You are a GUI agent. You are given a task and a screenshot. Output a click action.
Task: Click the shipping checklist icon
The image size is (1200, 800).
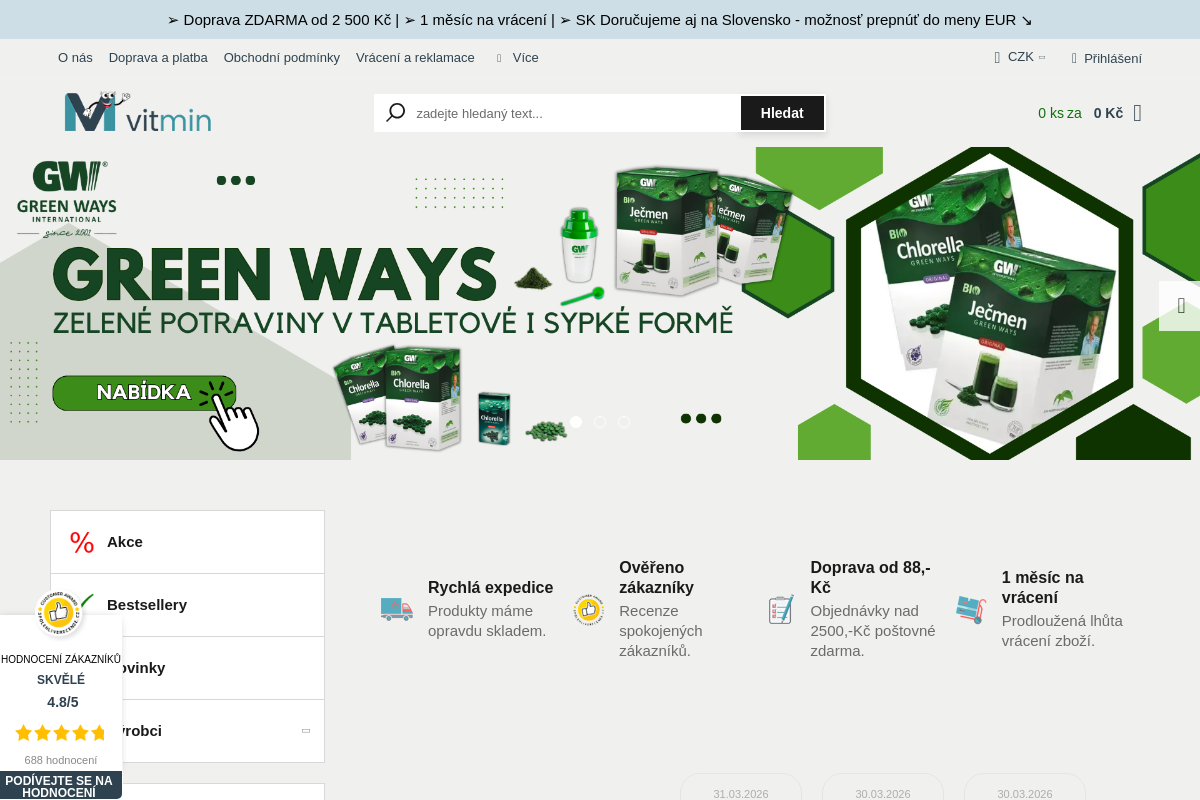click(x=781, y=609)
